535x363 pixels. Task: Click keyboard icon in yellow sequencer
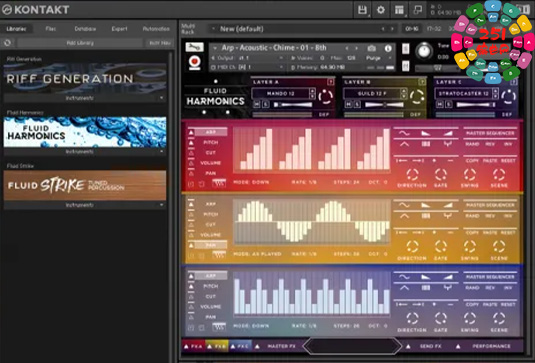(219, 255)
